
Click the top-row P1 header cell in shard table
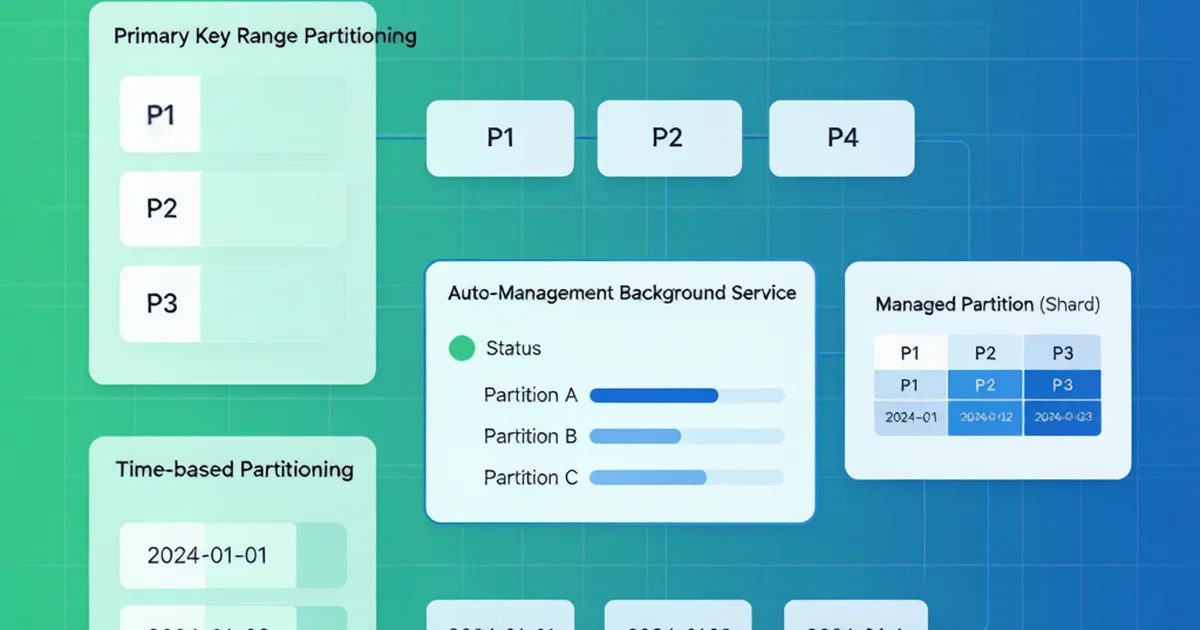[x=911, y=353]
